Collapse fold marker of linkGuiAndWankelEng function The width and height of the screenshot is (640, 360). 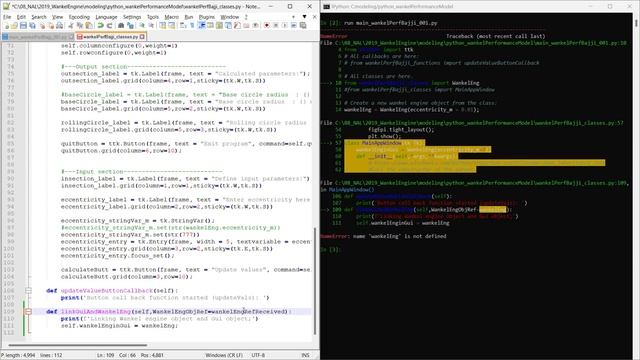(x=28, y=311)
